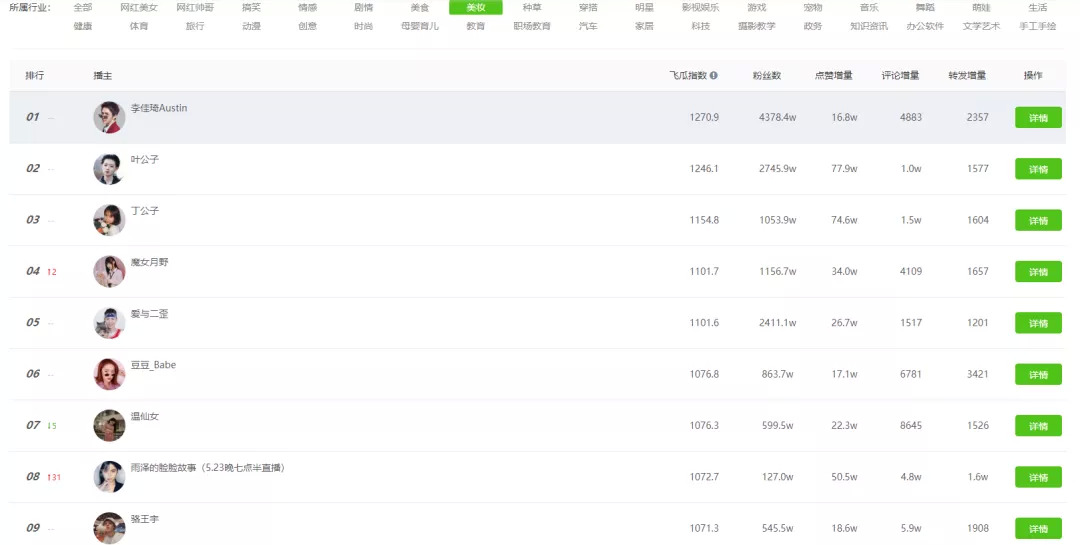Click the 评论增量 column header

pyautogui.click(x=900, y=75)
